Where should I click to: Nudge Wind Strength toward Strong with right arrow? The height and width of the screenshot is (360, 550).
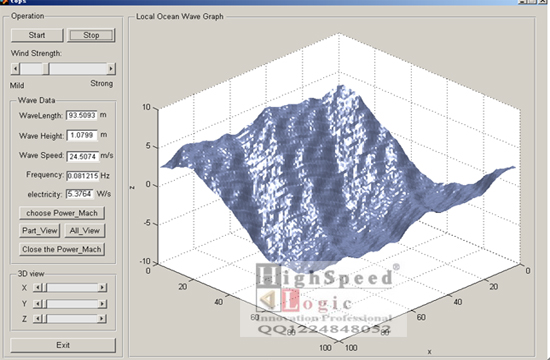tap(111, 68)
